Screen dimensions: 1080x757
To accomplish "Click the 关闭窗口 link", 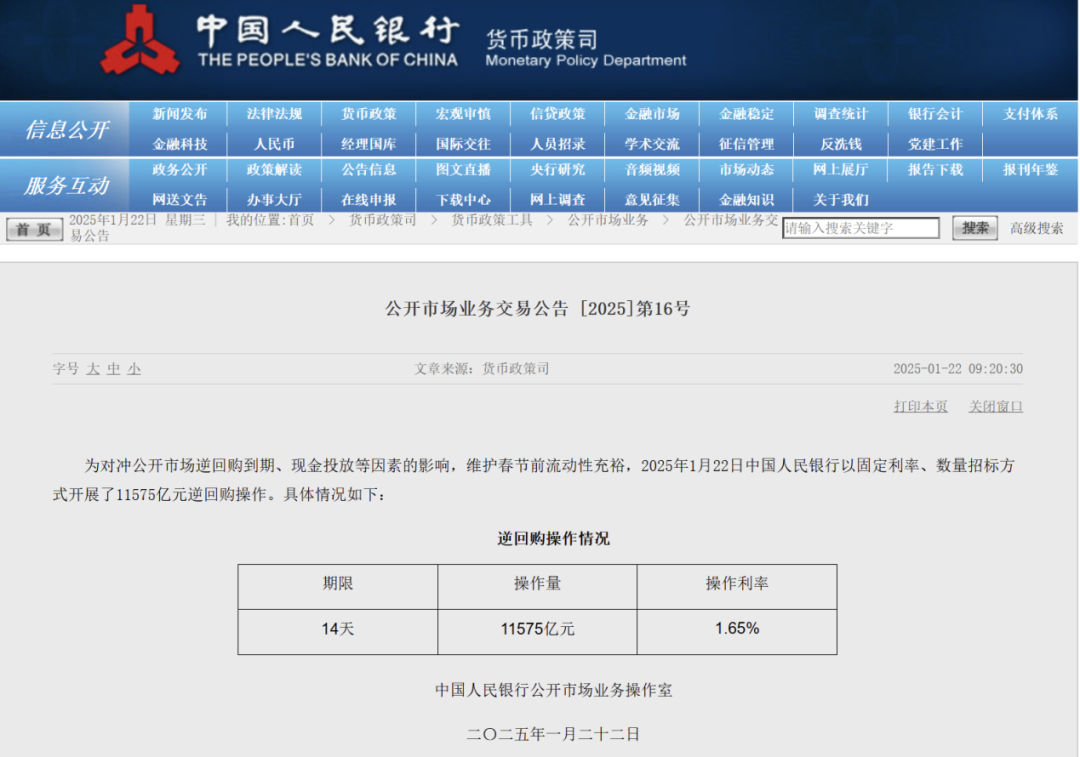I will click(x=995, y=406).
